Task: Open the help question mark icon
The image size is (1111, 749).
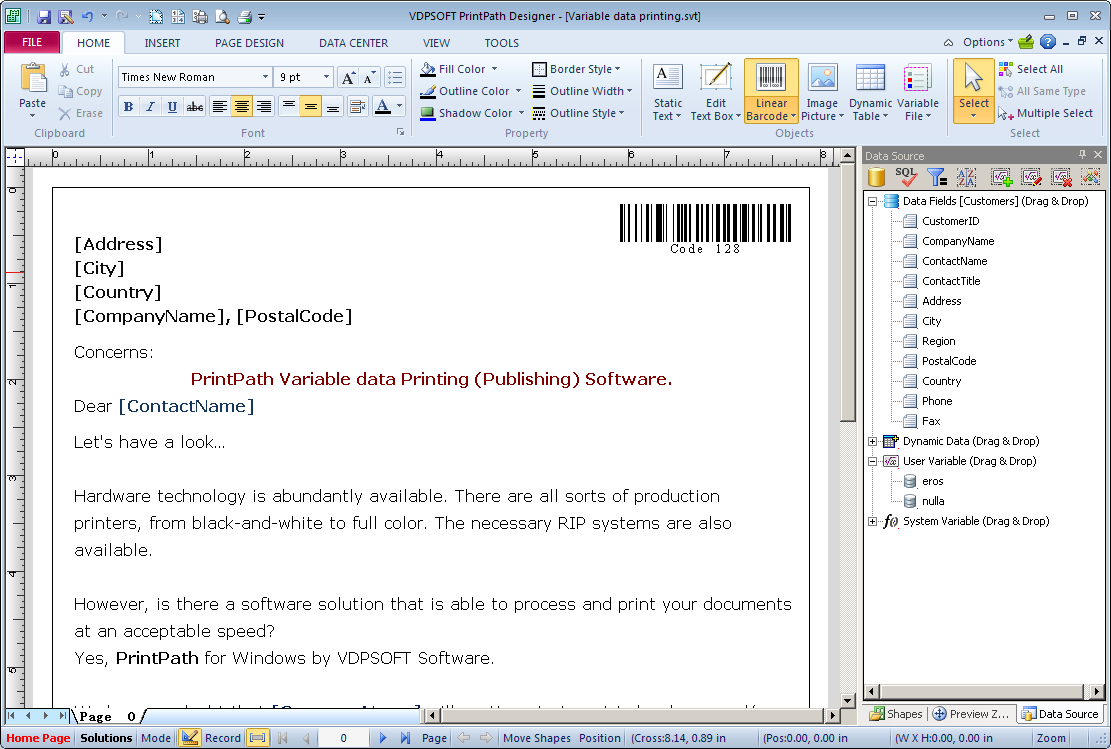Action: click(1048, 42)
